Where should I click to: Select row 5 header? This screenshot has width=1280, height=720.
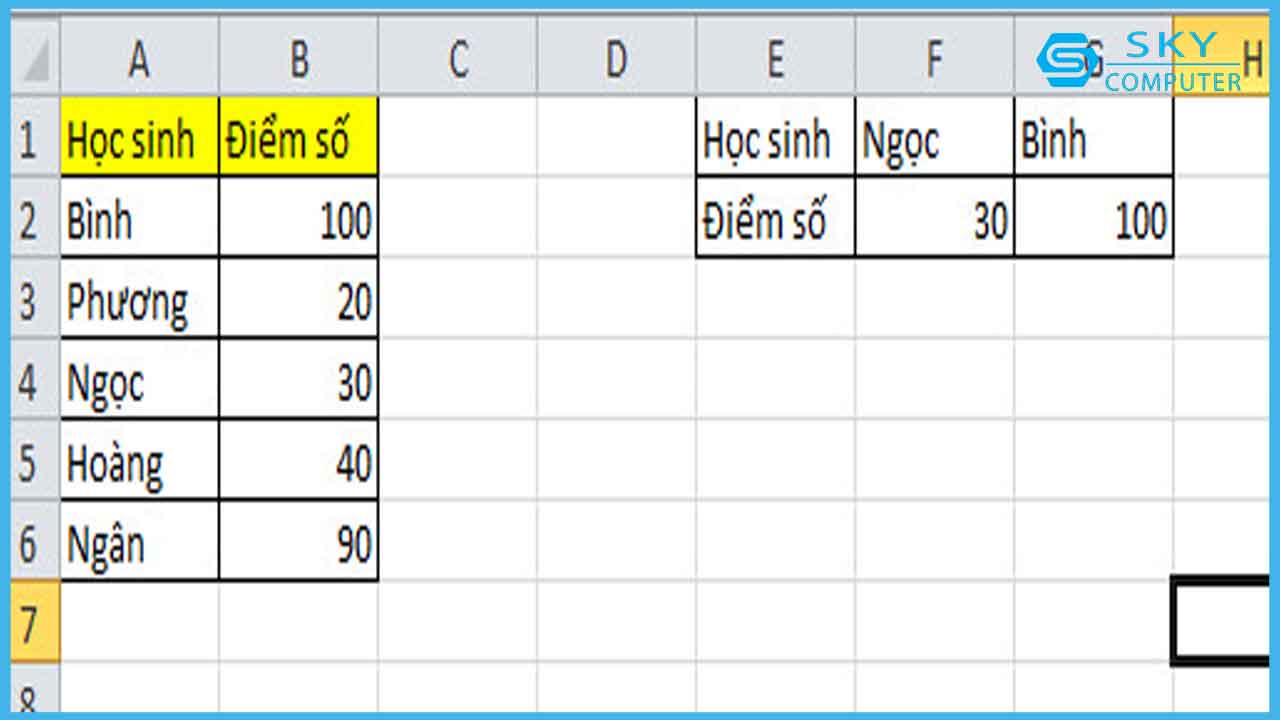pos(35,460)
